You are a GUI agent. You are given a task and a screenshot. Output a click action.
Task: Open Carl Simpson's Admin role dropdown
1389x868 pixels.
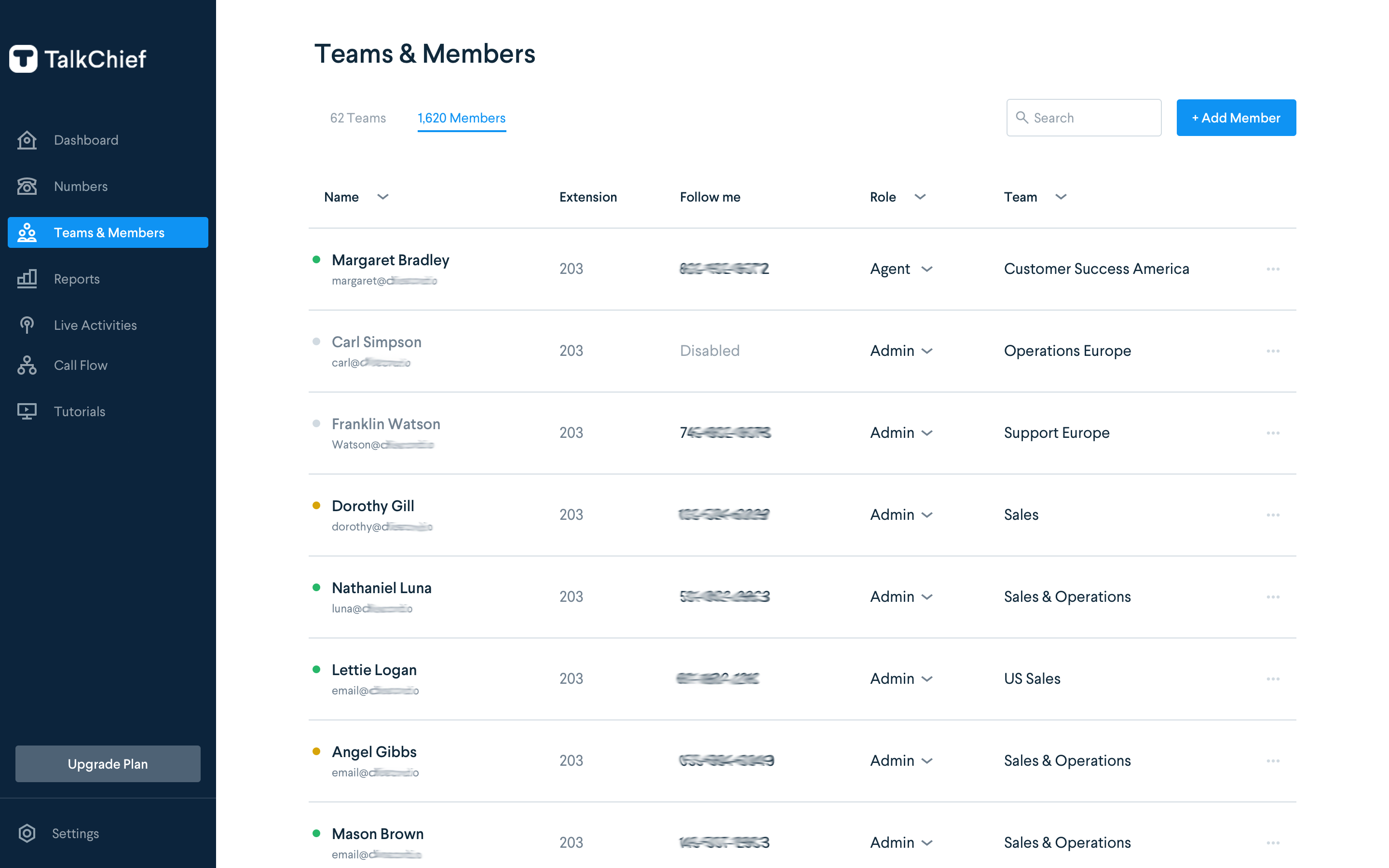coord(926,351)
